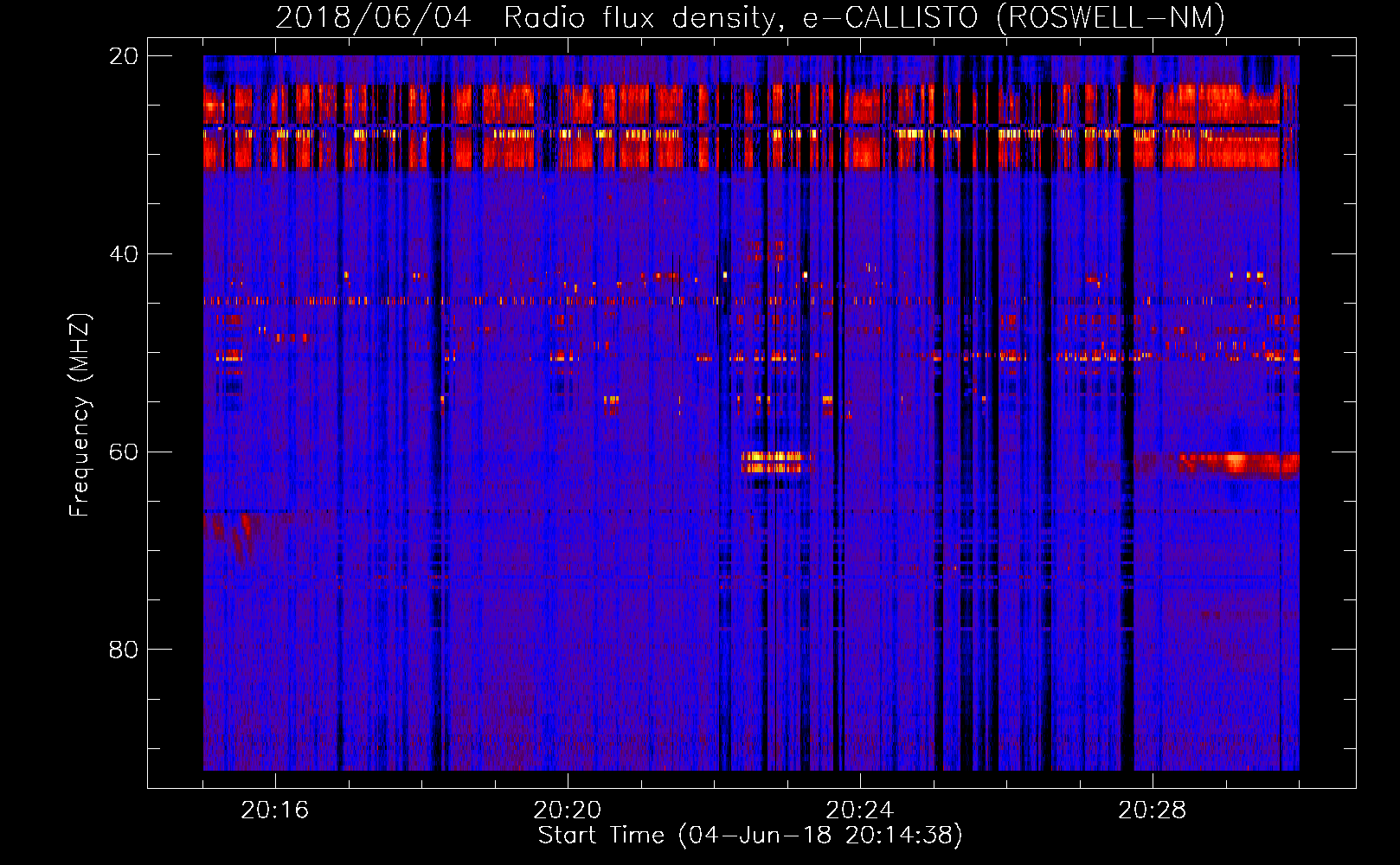Click the '60' frequency tick label

123,452
